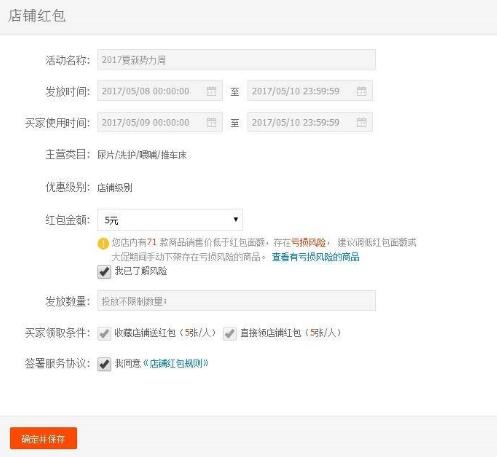Toggle the 我已了解风险 checkbox
The image size is (497, 457).
point(104,272)
